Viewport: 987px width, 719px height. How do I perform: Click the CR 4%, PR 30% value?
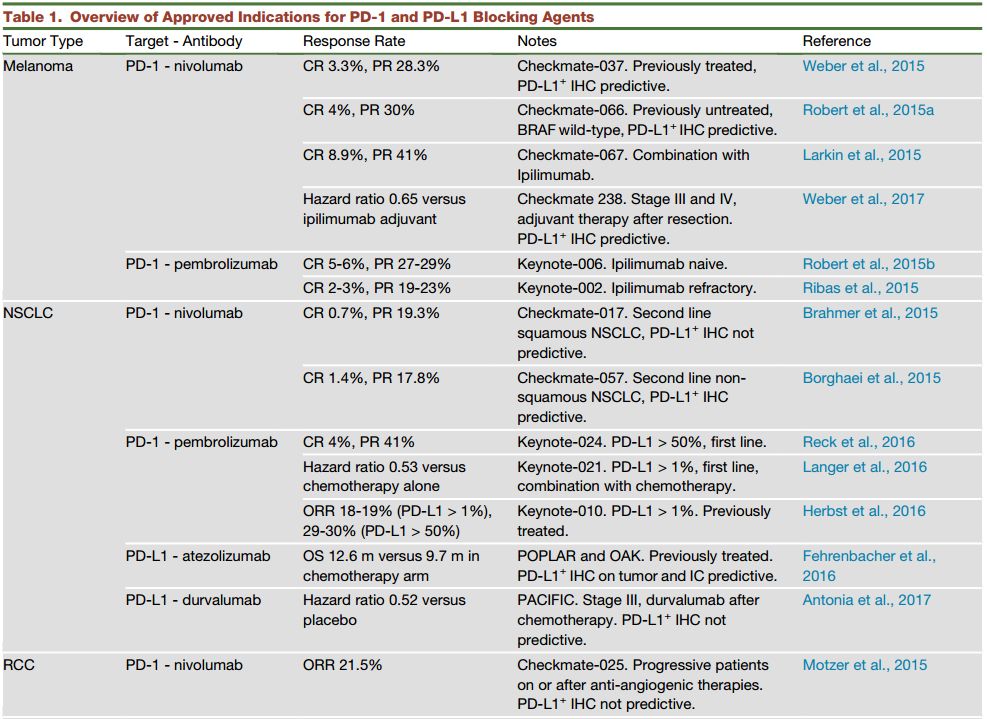click(358, 110)
